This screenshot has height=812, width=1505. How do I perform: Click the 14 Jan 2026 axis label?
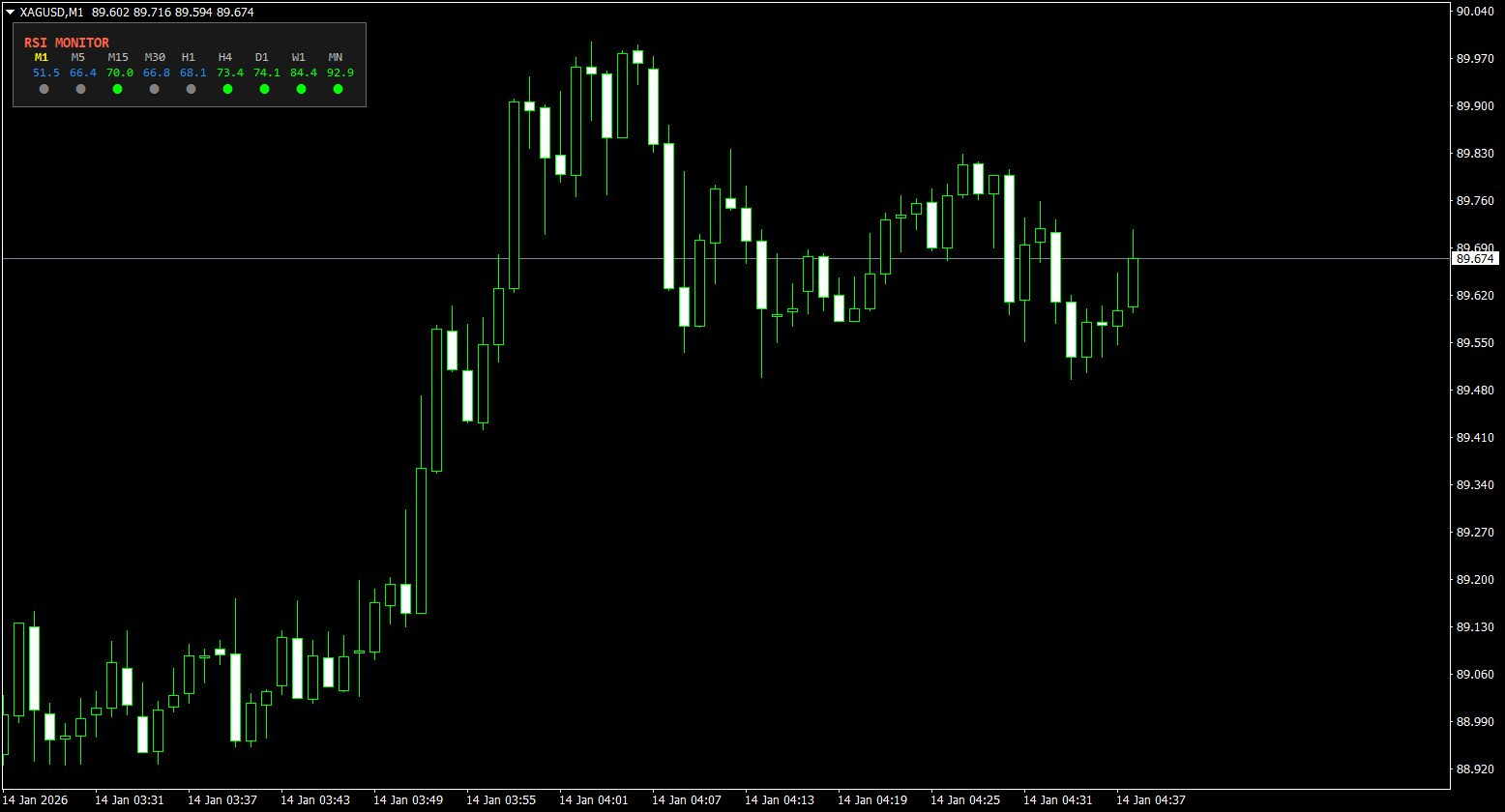click(36, 800)
